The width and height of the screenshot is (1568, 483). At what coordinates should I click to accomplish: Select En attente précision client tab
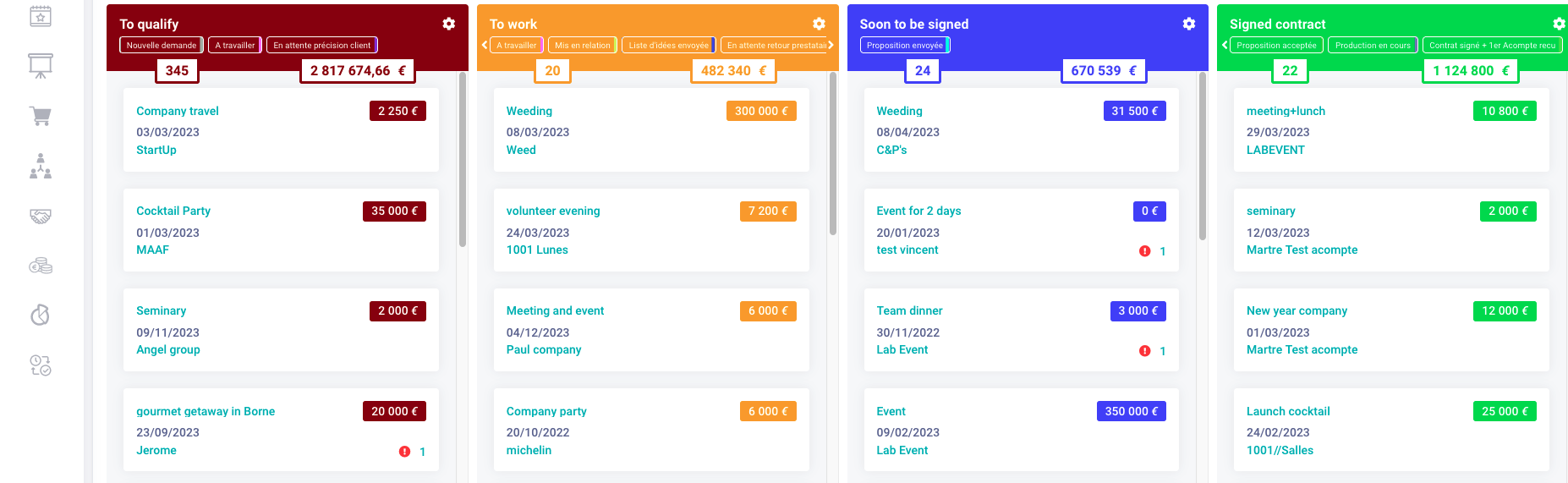[x=322, y=46]
